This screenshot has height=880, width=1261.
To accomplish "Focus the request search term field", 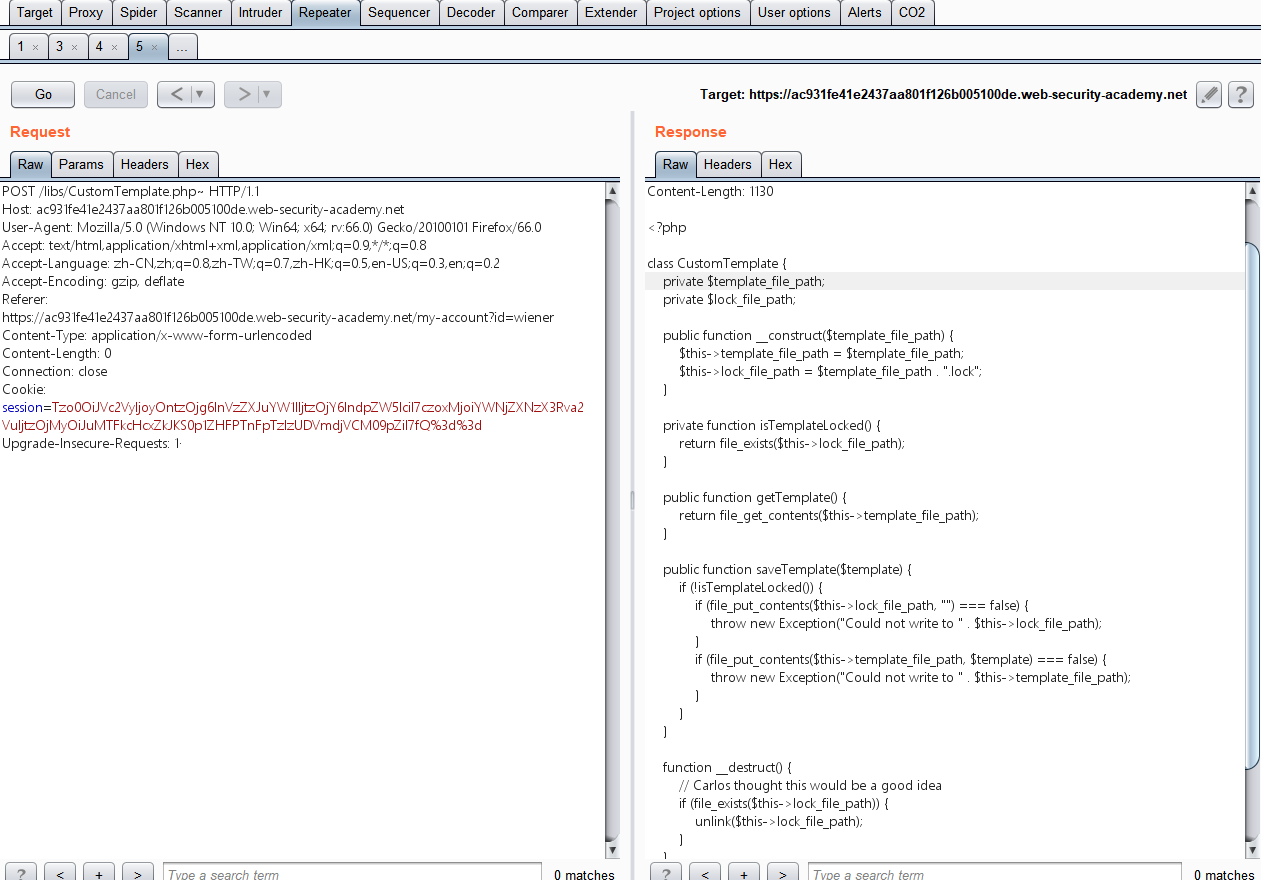I will coord(352,874).
